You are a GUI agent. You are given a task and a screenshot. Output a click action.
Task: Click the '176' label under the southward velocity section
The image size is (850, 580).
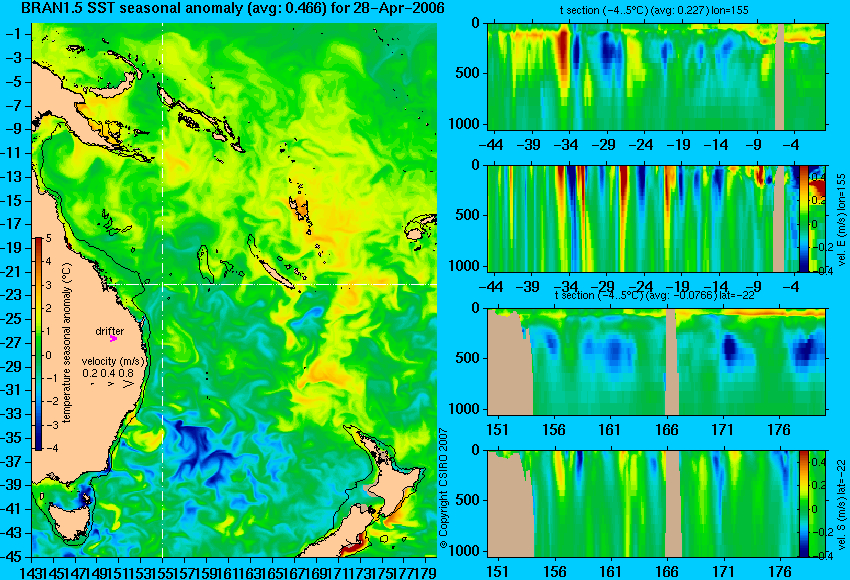pos(780,572)
